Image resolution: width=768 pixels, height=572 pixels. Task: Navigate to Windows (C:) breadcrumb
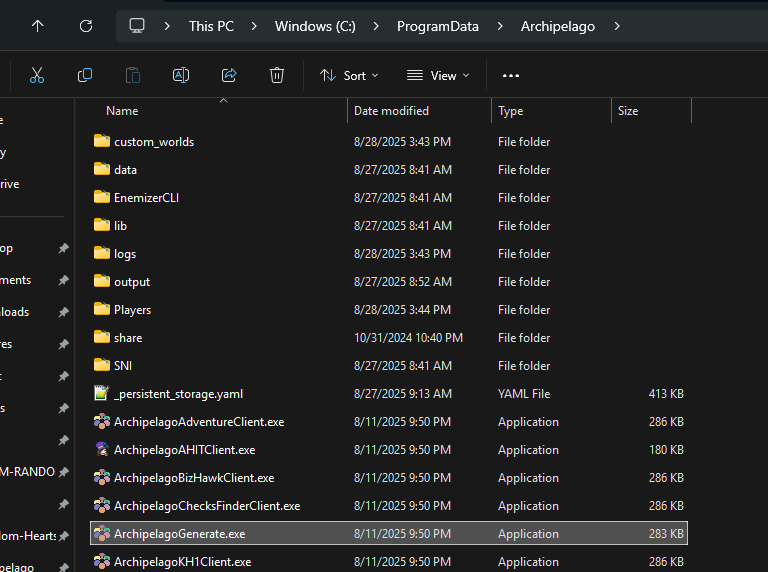(315, 26)
